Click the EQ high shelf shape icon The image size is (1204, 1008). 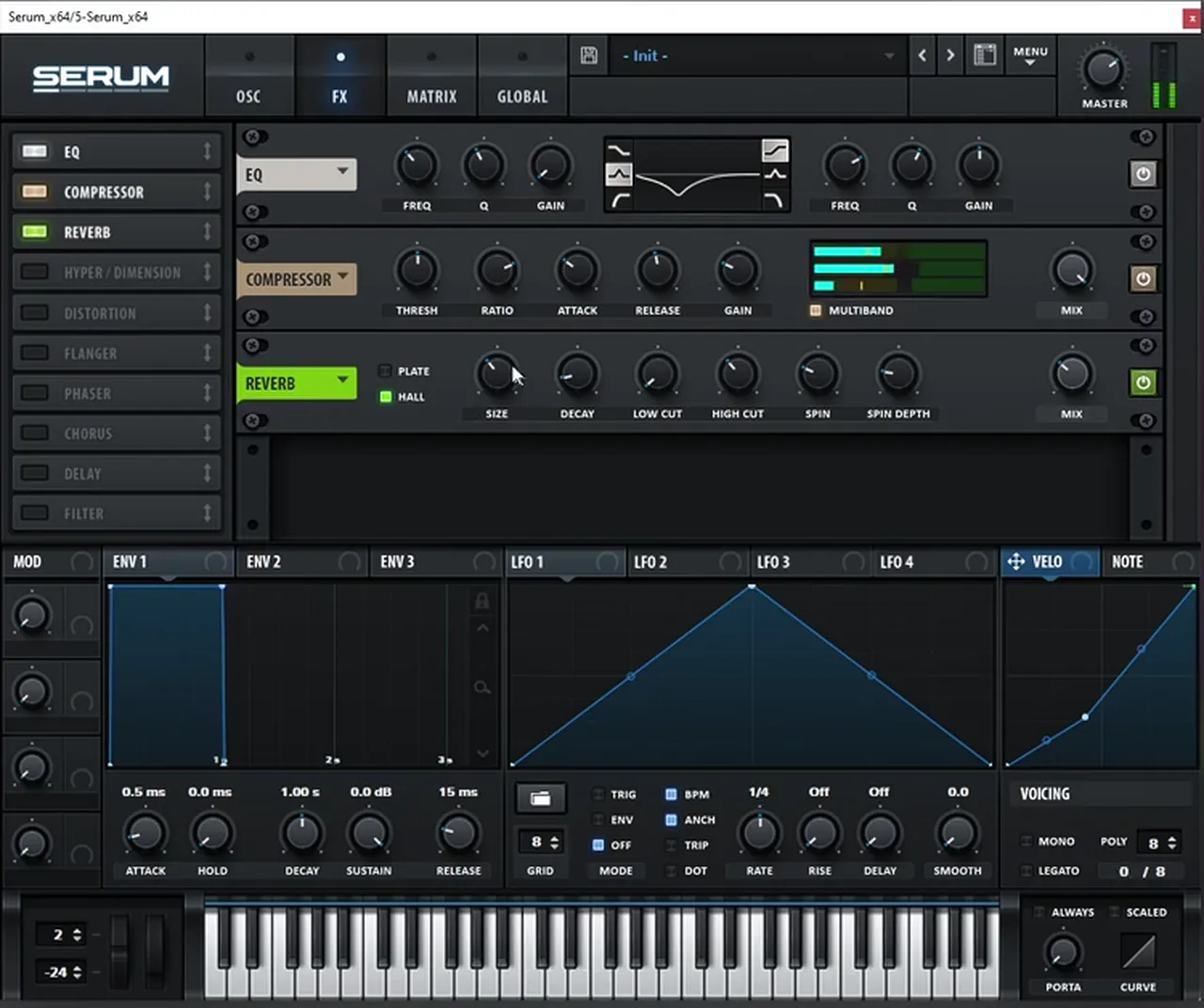774,150
